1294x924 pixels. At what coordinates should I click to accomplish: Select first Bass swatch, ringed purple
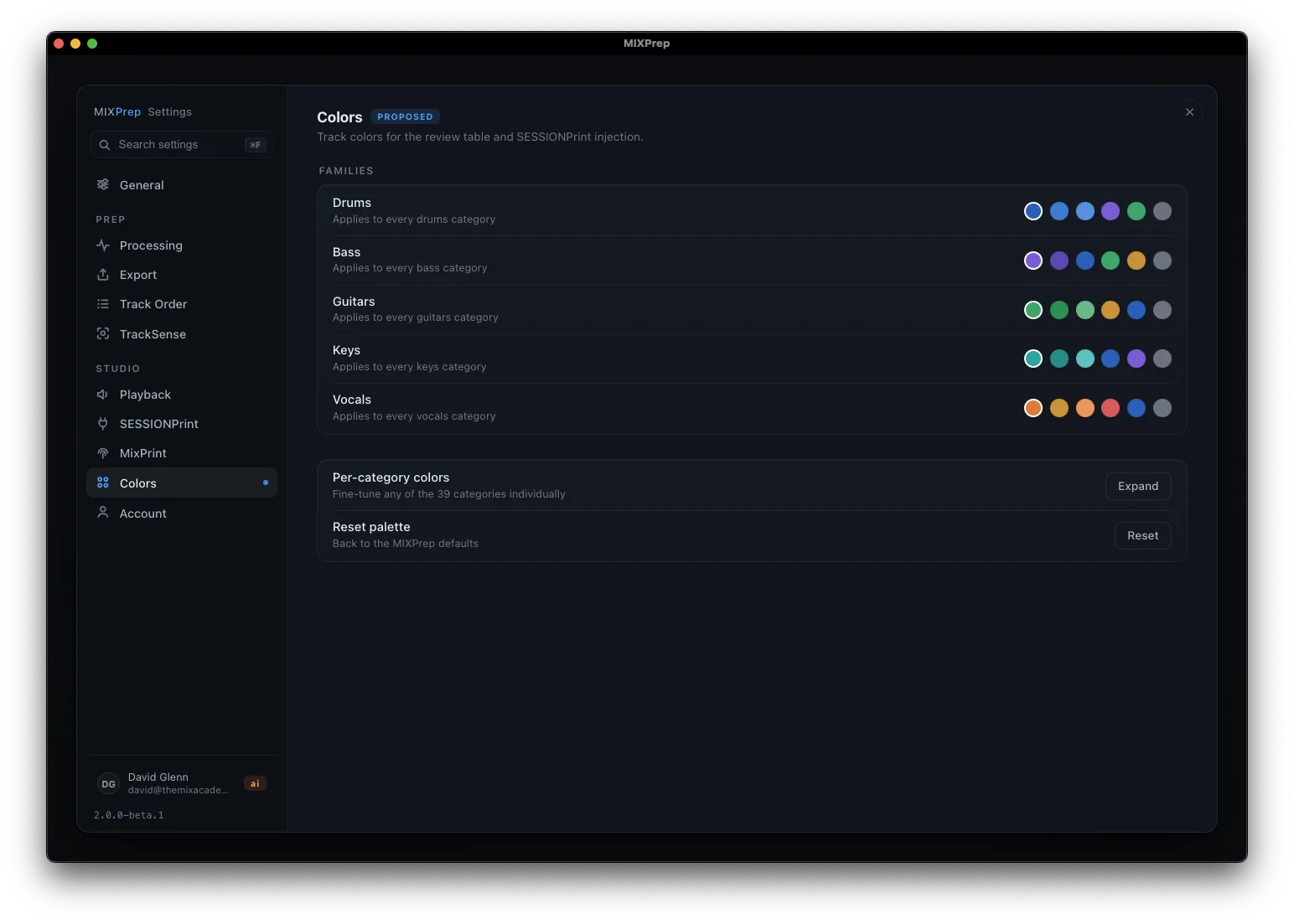pyautogui.click(x=1033, y=261)
